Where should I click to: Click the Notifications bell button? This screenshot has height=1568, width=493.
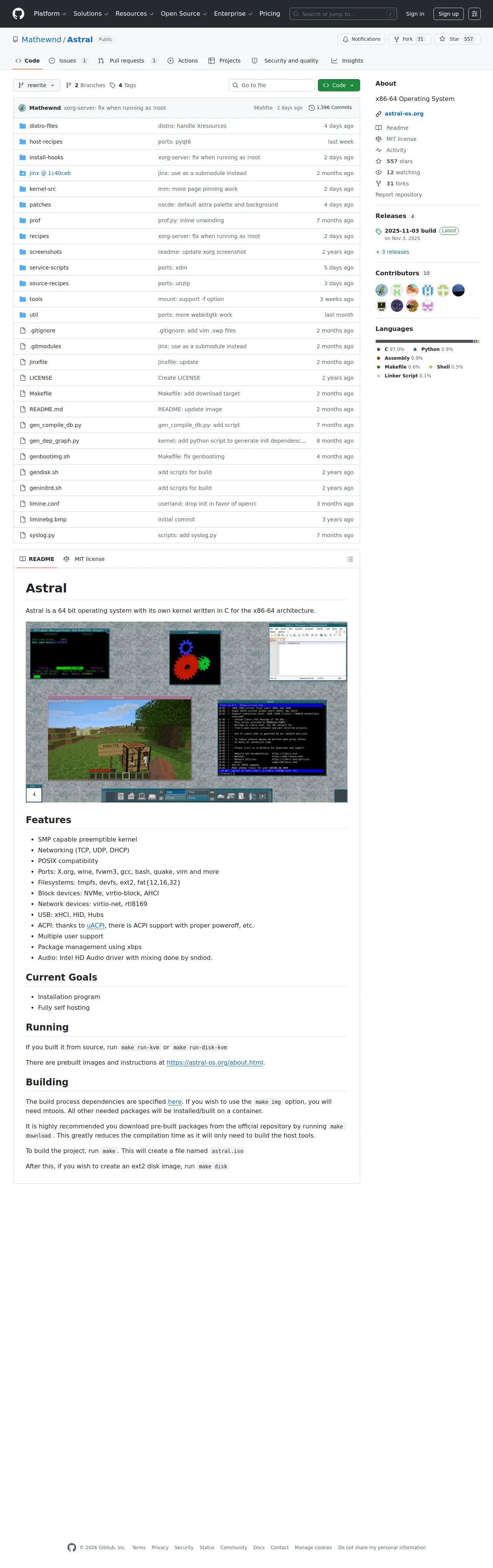click(x=362, y=39)
